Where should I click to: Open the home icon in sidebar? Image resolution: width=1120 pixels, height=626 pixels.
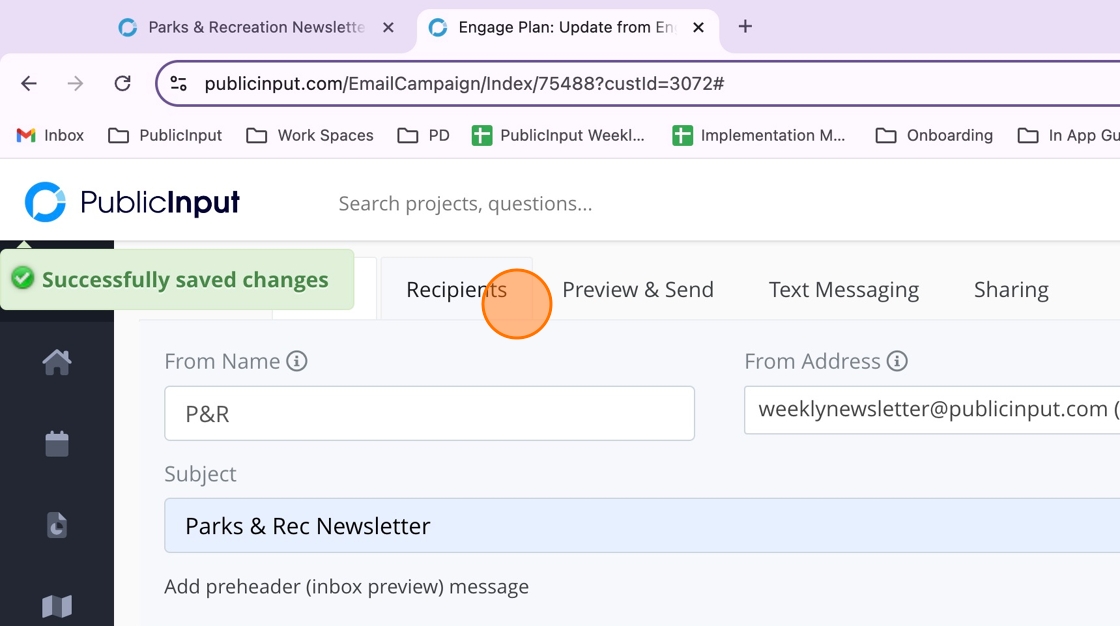click(57, 362)
